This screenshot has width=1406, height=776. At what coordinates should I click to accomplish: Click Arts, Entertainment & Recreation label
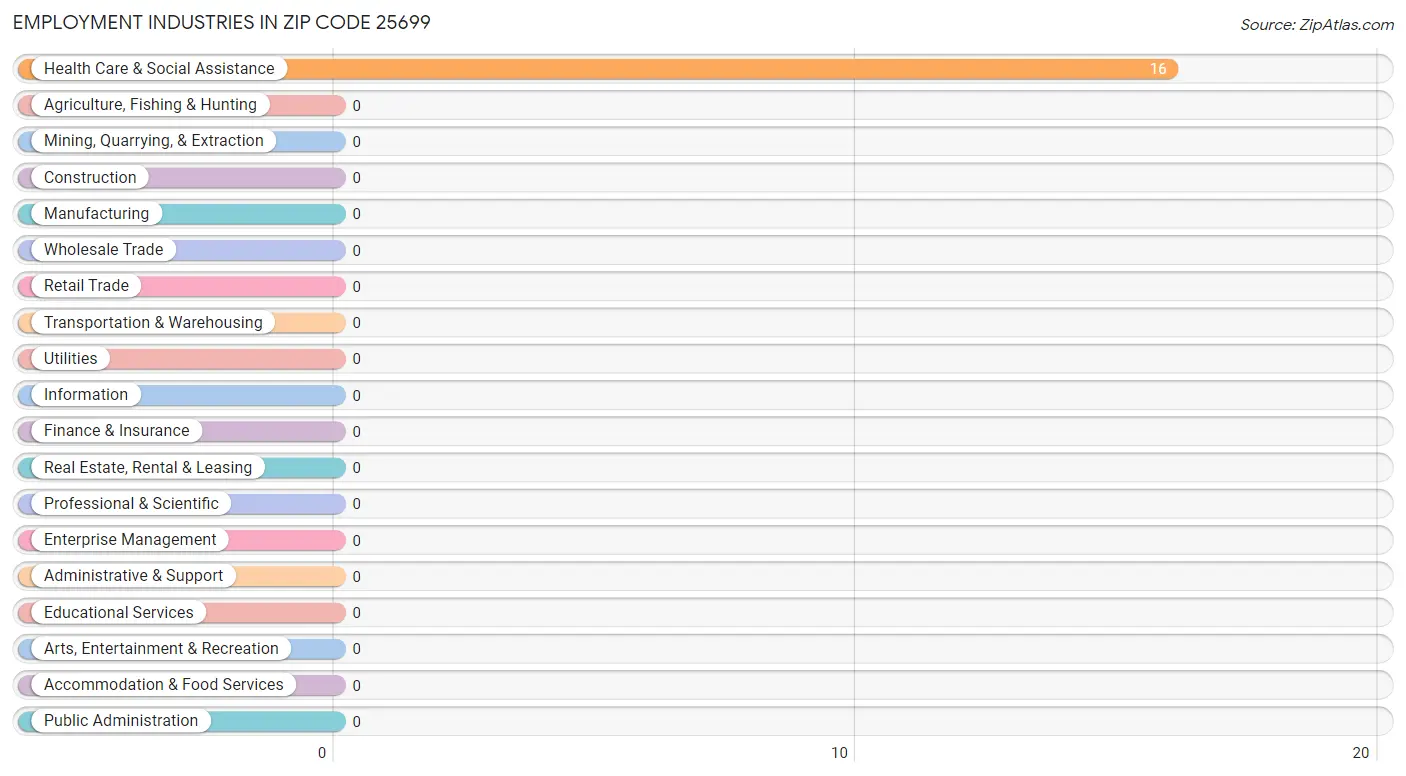tap(161, 648)
